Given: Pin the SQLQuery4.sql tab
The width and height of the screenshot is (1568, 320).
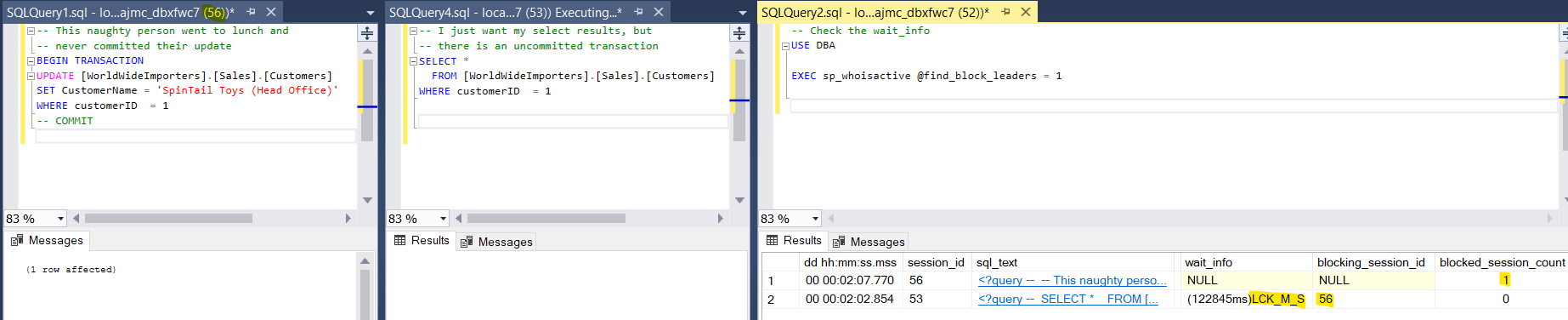Looking at the screenshot, I should tap(638, 12).
